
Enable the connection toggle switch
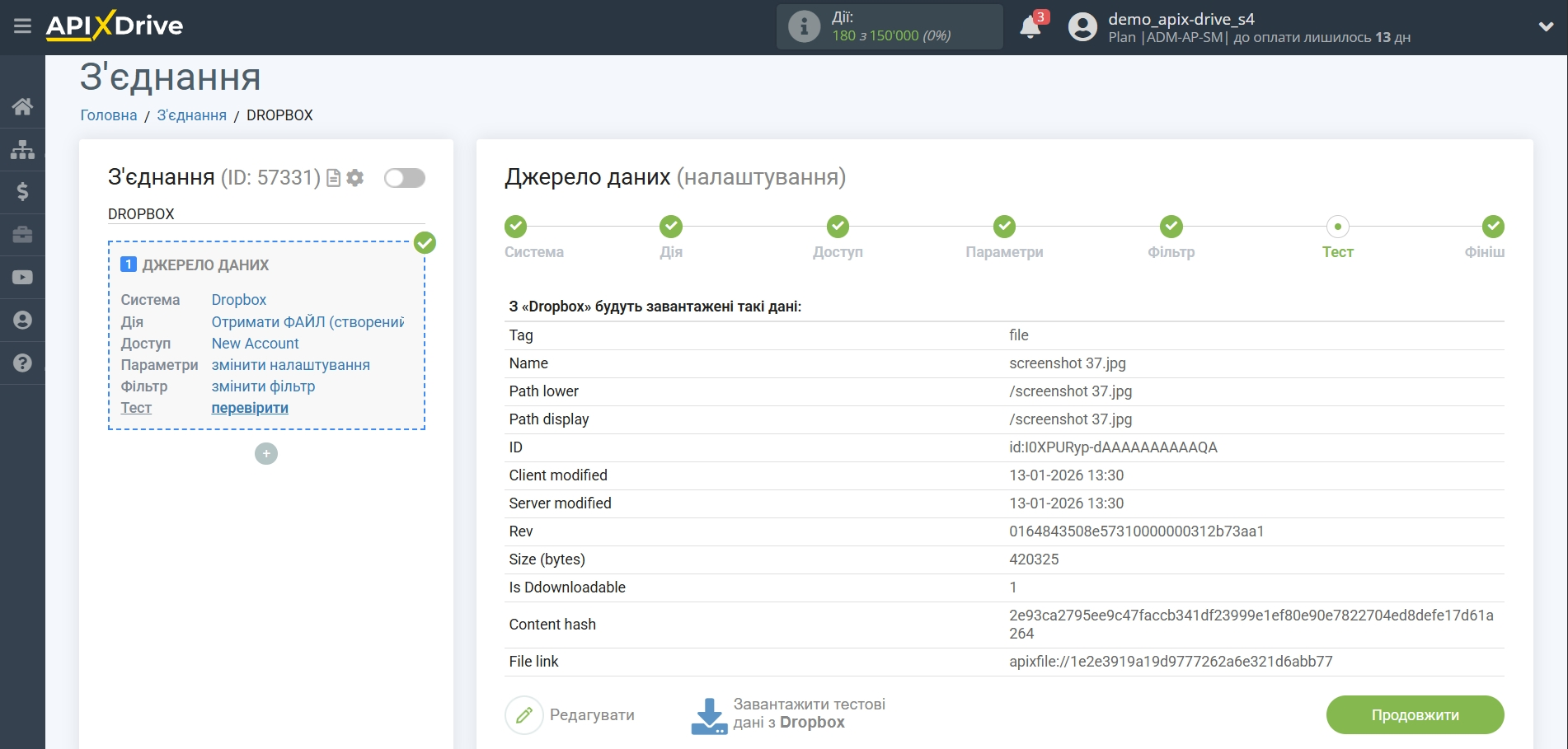point(404,178)
